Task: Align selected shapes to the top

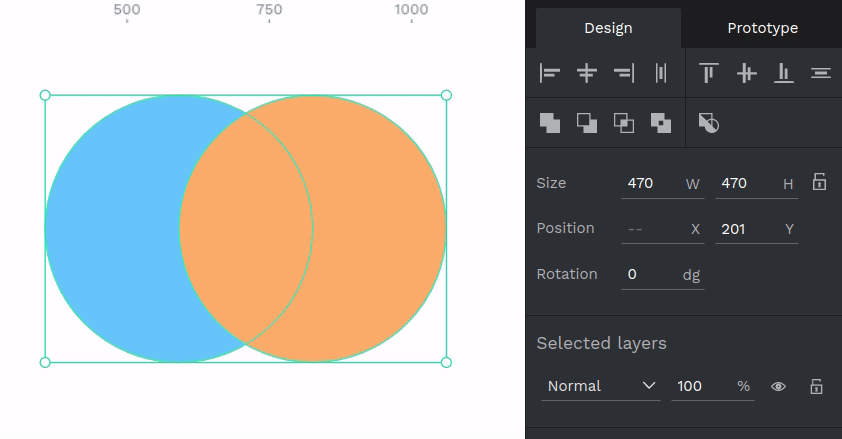Action: [x=709, y=73]
